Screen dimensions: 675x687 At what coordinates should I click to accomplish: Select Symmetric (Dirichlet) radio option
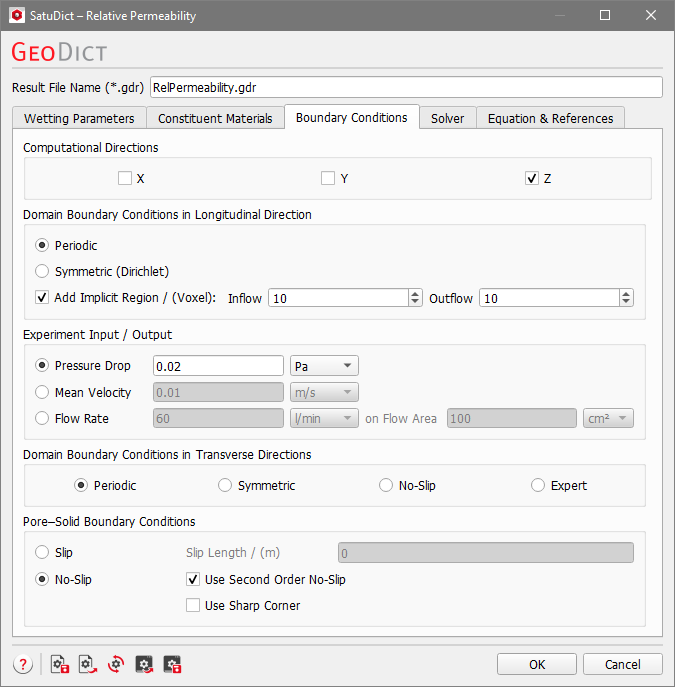[x=42, y=271]
